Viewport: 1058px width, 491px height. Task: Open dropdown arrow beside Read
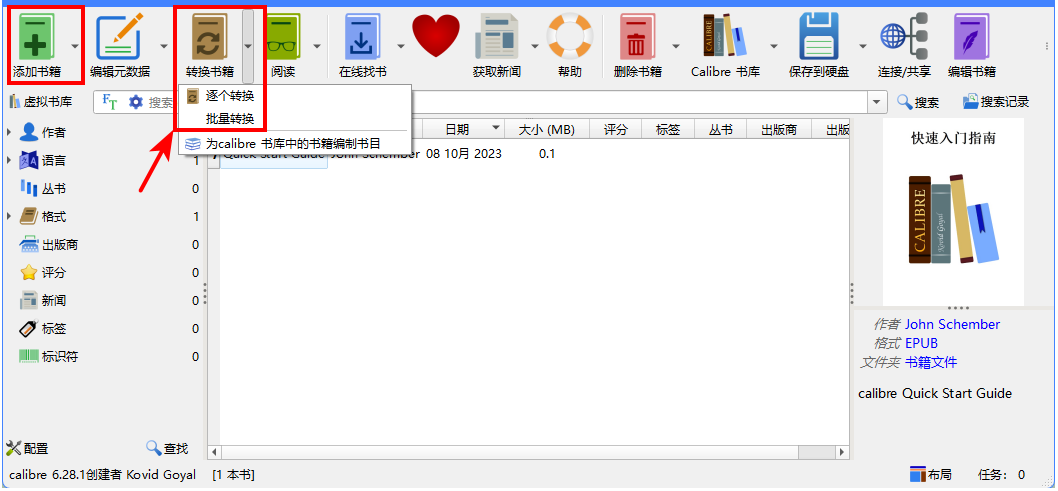[x=317, y=47]
